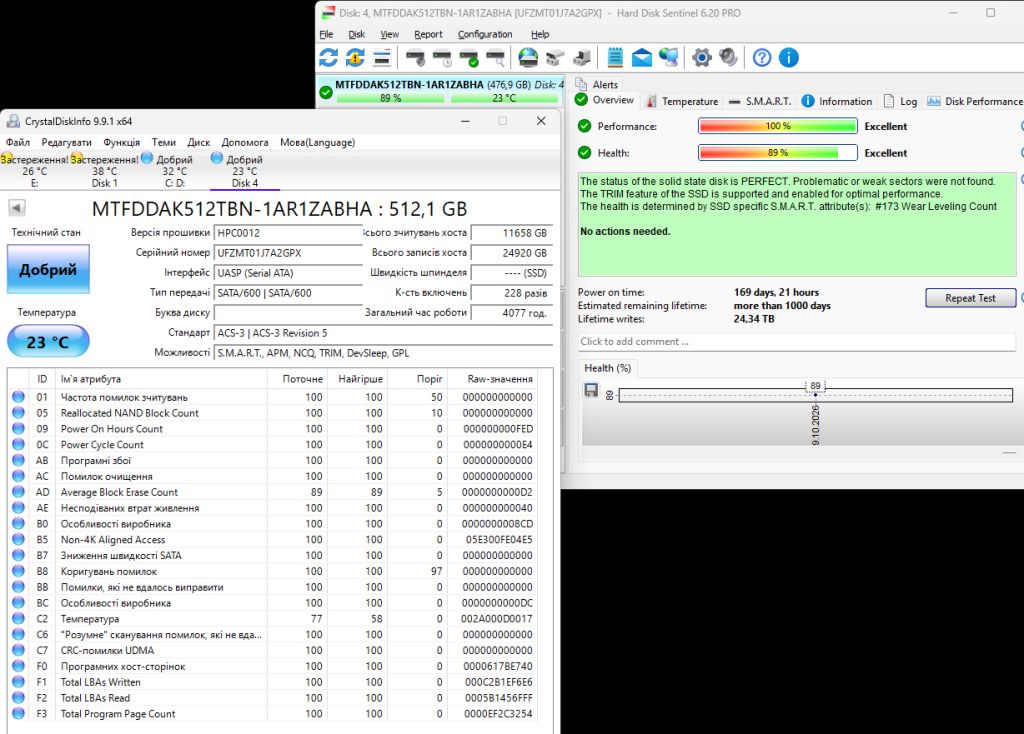The width and height of the screenshot is (1024, 734).
Task: Switch to the S.M.A.R.T. tab
Action: point(760,101)
